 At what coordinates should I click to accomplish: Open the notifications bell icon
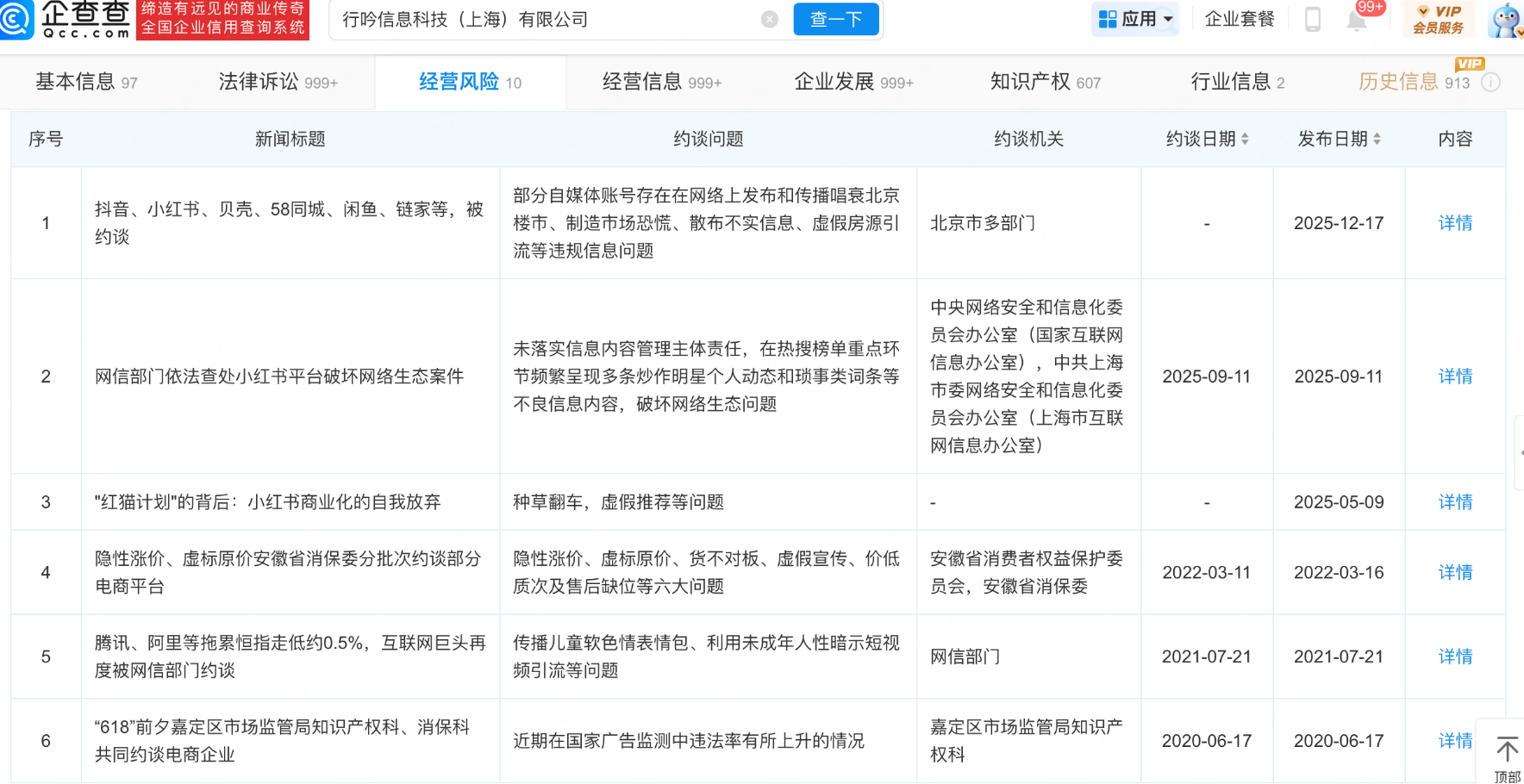point(1356,20)
